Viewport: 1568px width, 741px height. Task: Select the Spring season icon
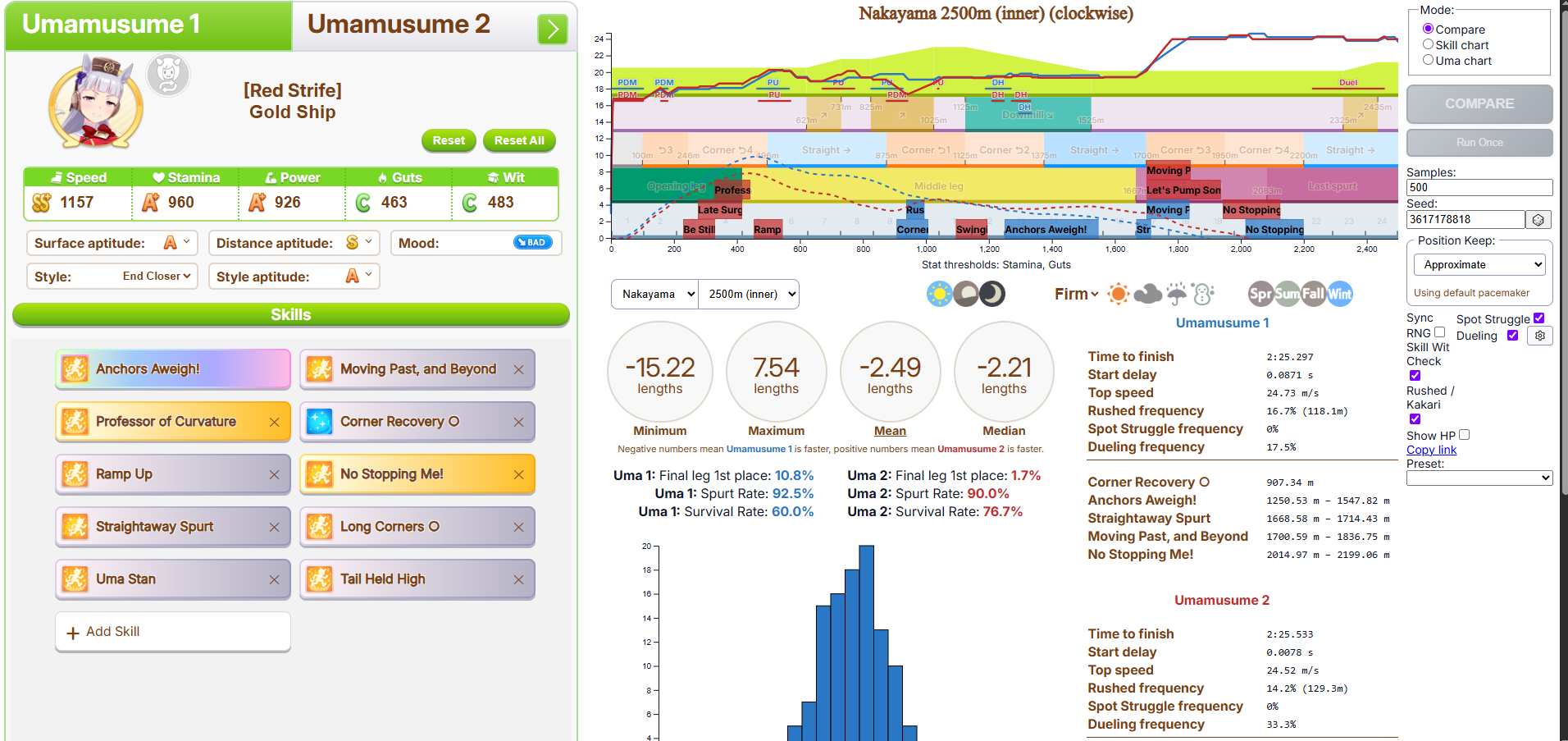tap(1261, 294)
